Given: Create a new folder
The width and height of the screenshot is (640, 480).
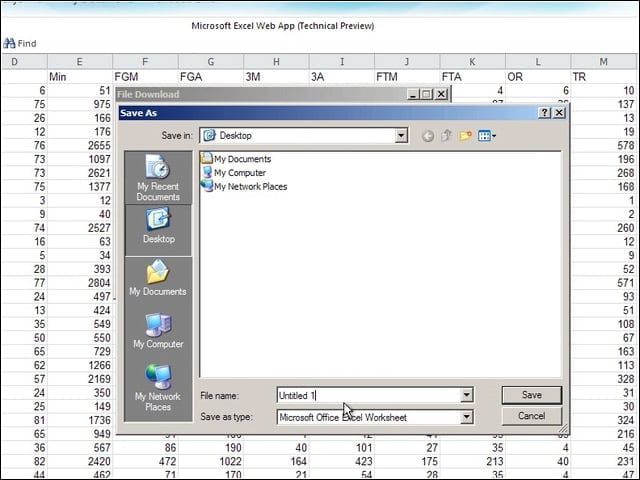Looking at the screenshot, I should (x=465, y=136).
